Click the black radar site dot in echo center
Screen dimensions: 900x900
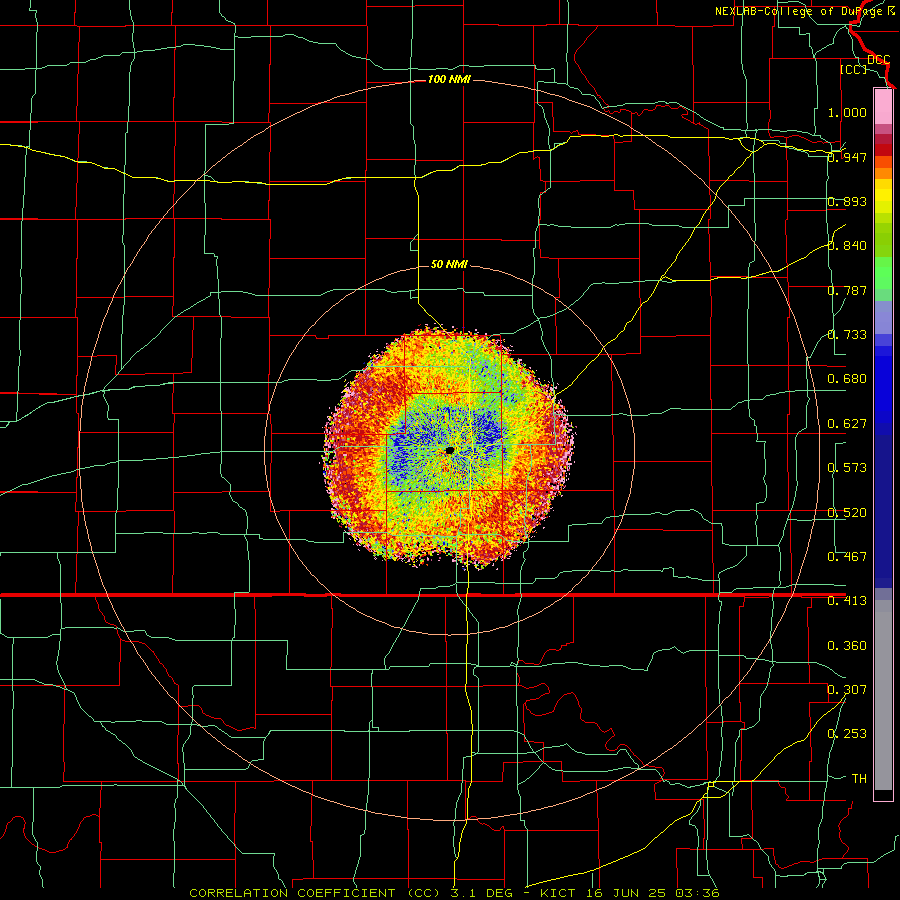point(449,451)
